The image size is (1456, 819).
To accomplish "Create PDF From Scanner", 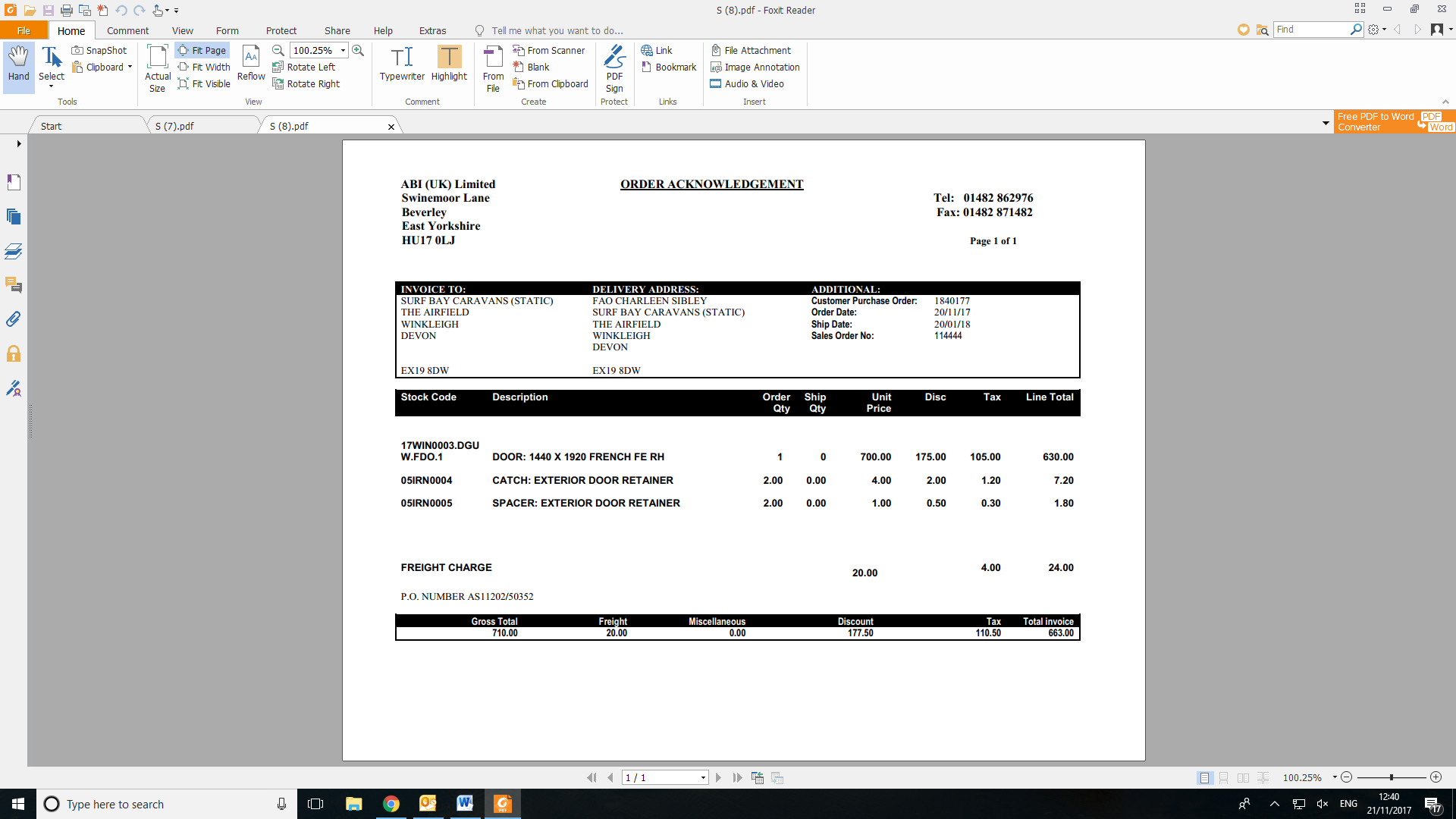I will [x=549, y=50].
